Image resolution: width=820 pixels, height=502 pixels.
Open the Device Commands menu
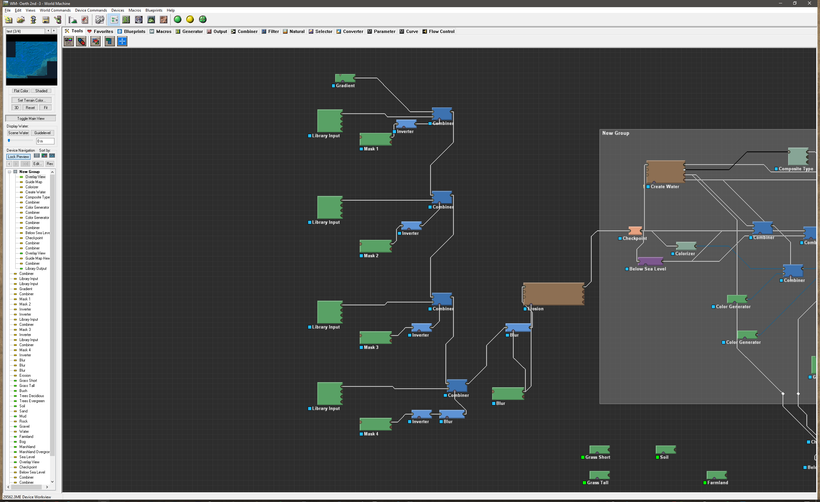tap(90, 10)
